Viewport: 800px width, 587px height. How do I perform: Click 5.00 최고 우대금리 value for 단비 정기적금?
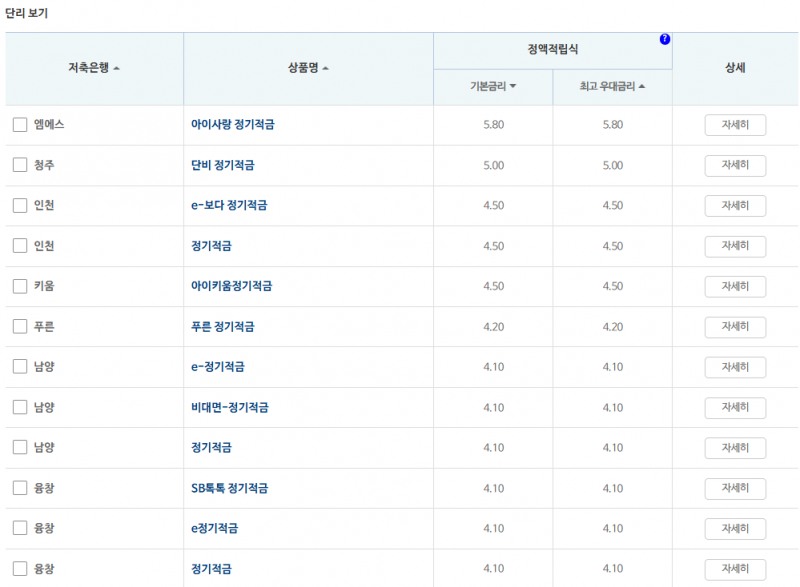(x=613, y=165)
